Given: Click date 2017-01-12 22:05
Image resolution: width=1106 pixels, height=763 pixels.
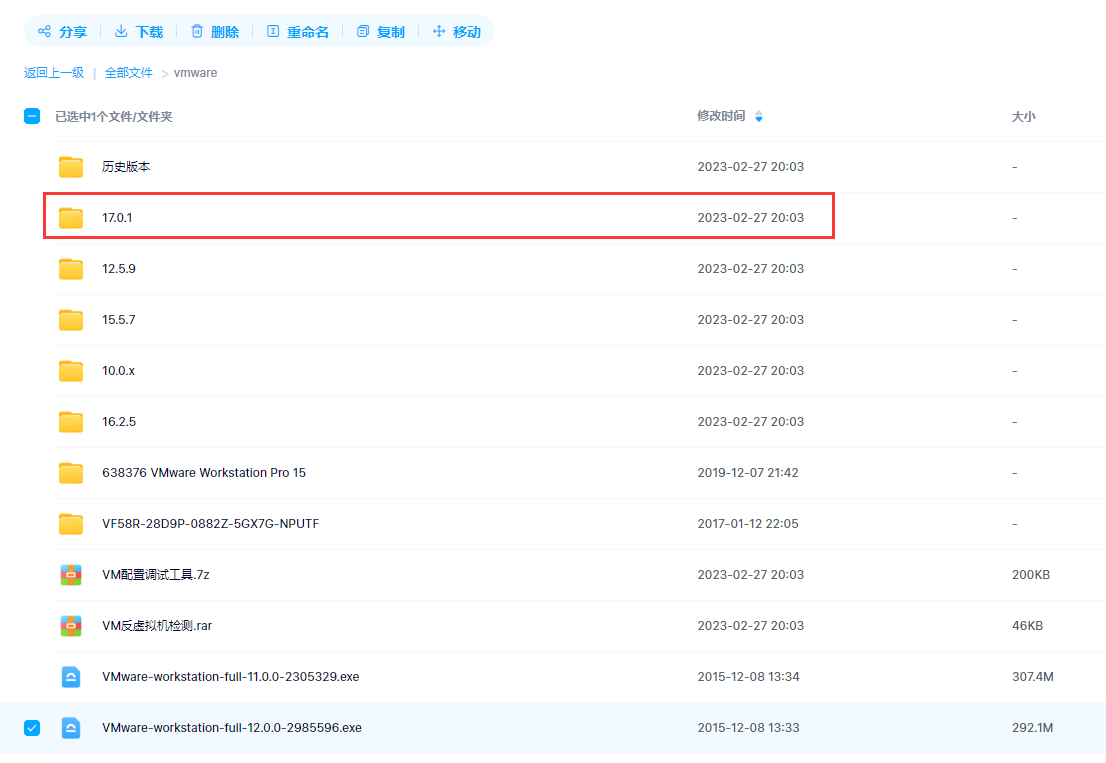Looking at the screenshot, I should [x=748, y=523].
